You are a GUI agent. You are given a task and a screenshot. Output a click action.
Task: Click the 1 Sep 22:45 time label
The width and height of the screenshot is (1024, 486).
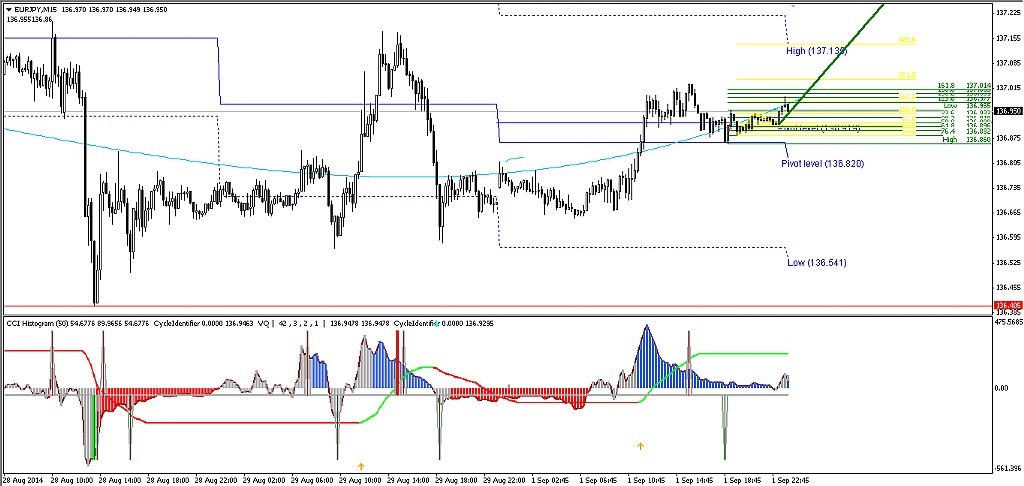793,480
